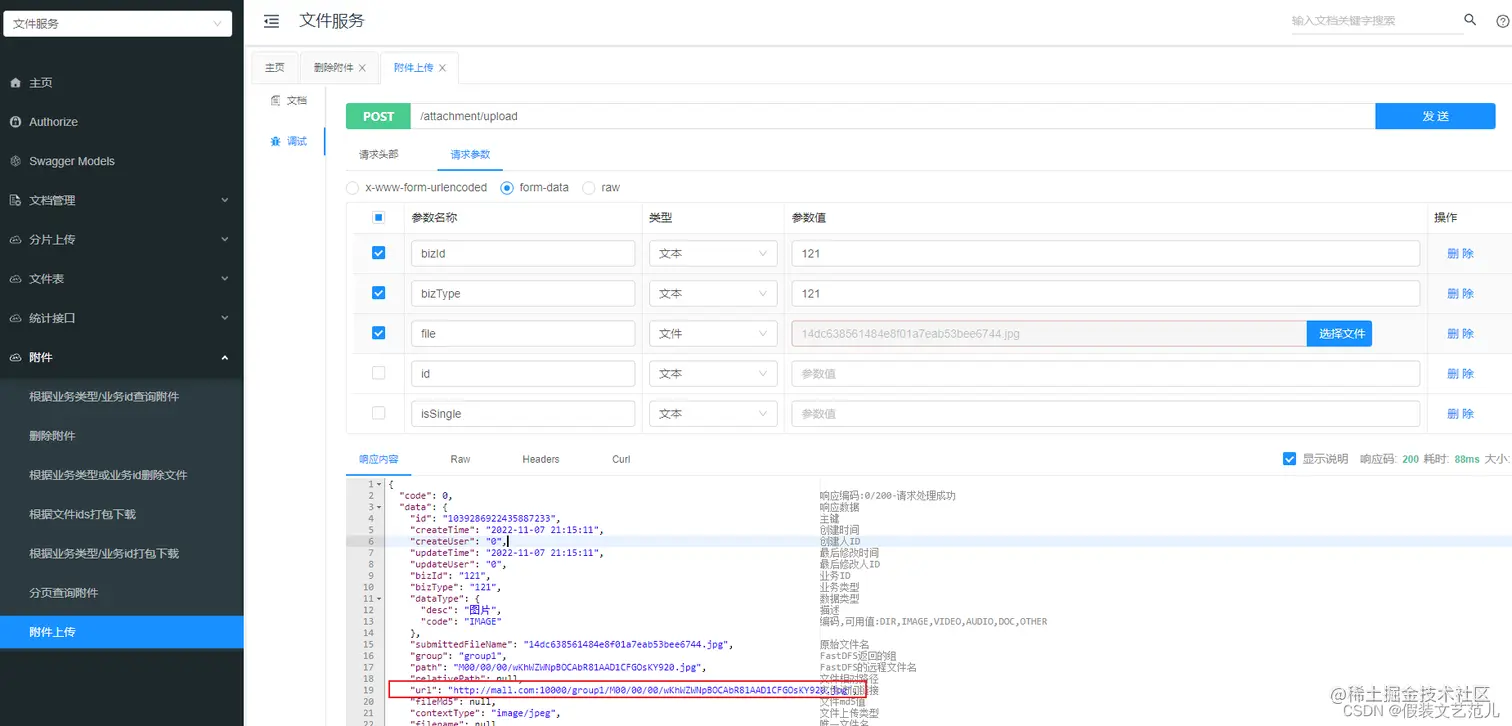Click the 附件 cloud icon

pos(15,357)
